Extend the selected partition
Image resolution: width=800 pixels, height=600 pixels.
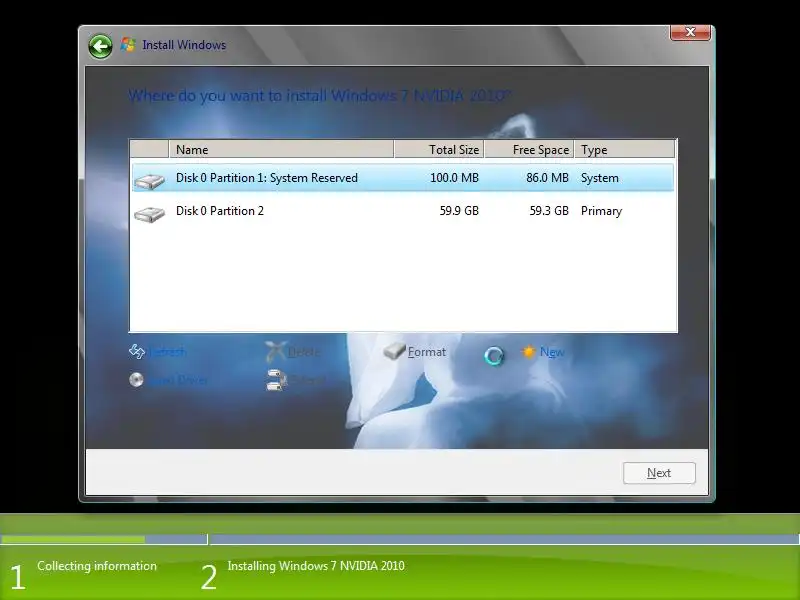(307, 381)
